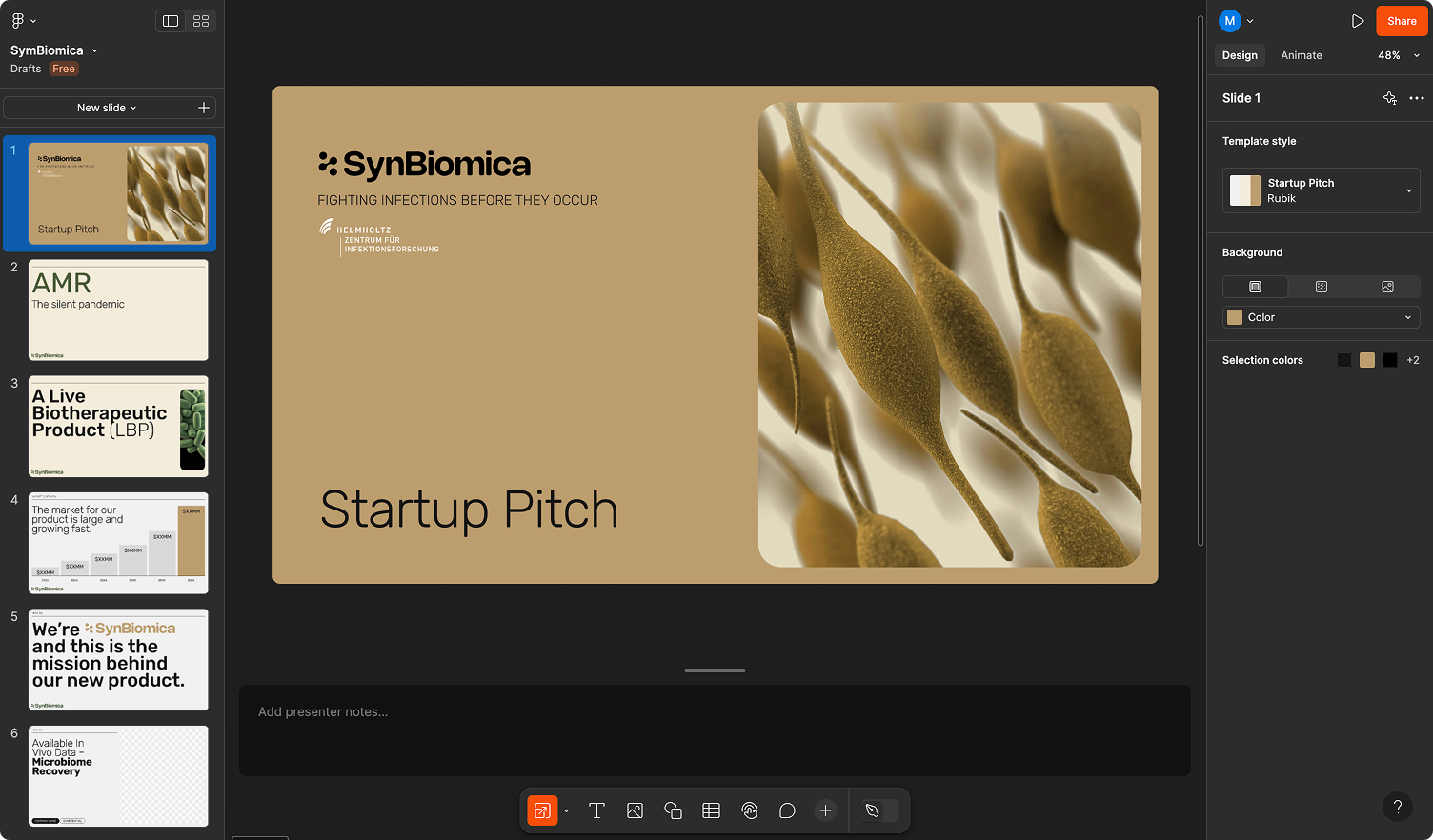Viewport: 1433px width, 840px height.
Task: Open the more tools plus button
Action: [x=825, y=810]
